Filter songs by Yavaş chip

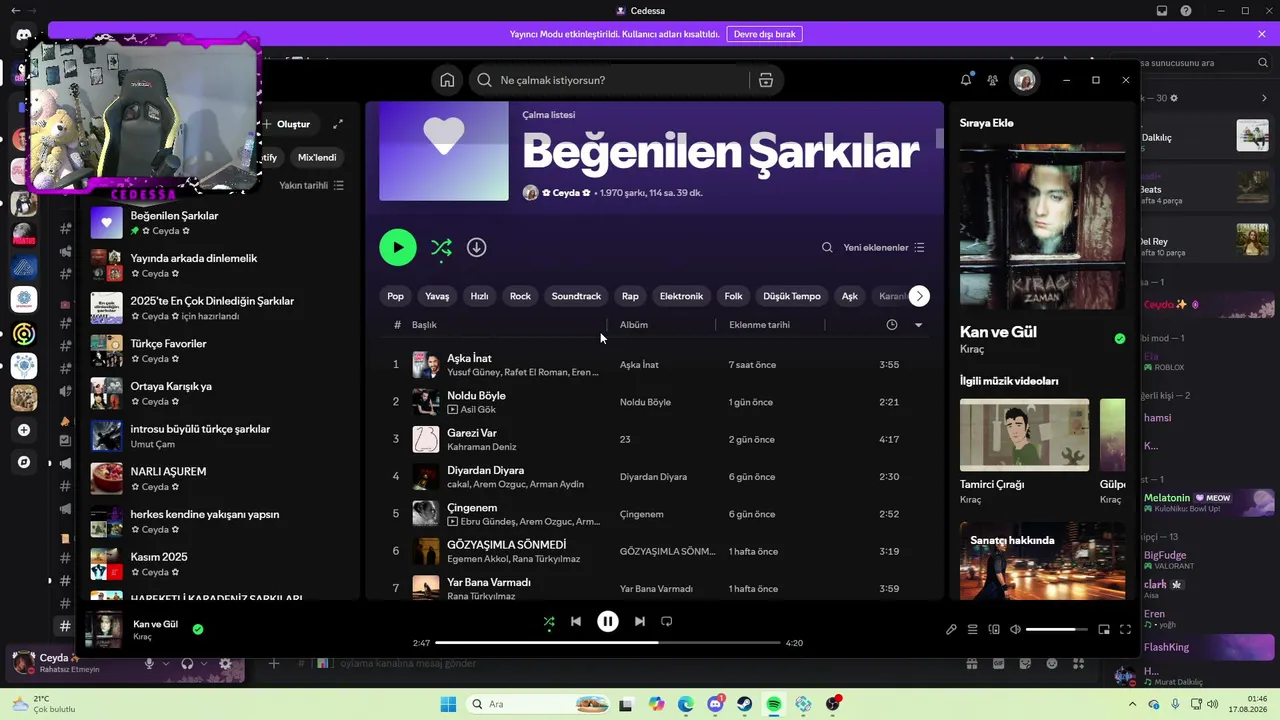click(437, 296)
